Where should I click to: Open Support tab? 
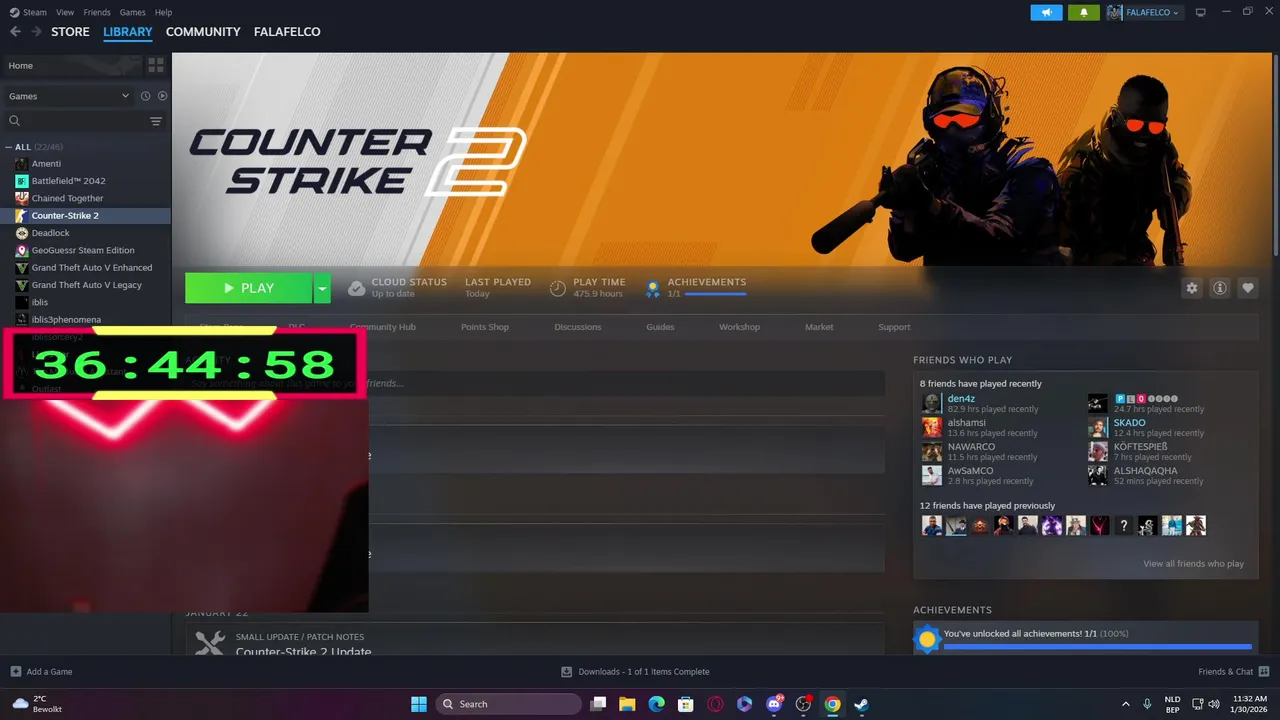(894, 327)
